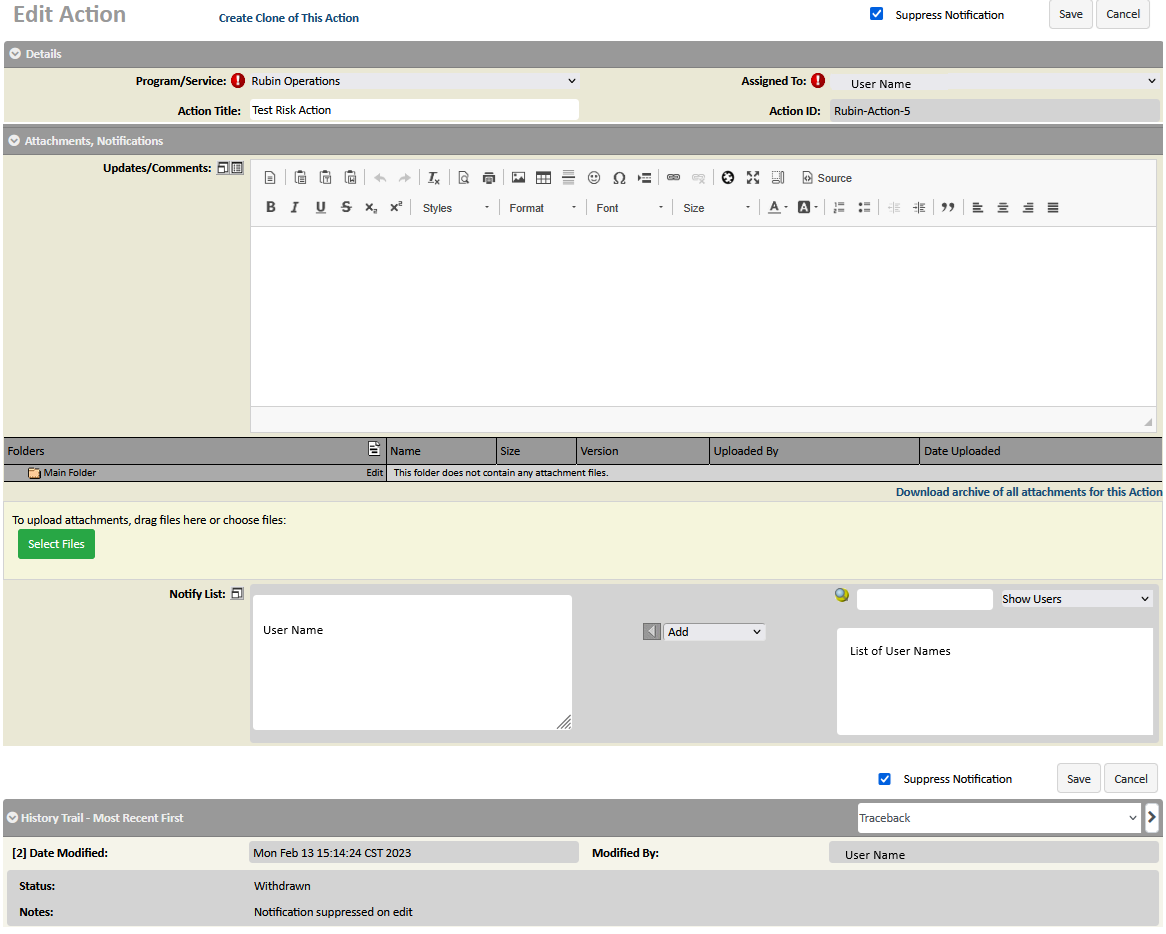Uncheck top Suppress Notification checkbox
The image size is (1166, 934).
tap(877, 14)
